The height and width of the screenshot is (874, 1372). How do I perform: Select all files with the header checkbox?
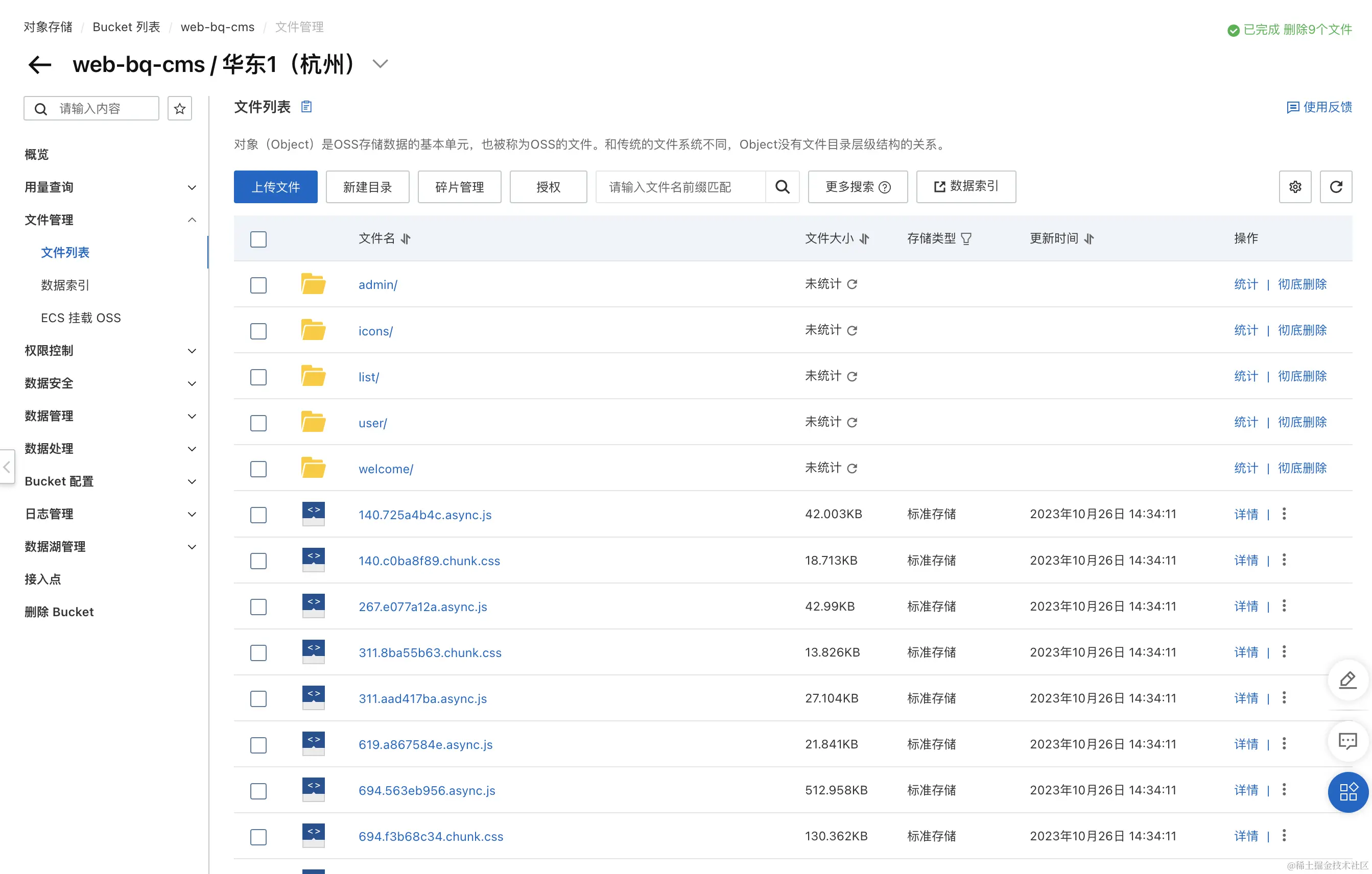258,239
